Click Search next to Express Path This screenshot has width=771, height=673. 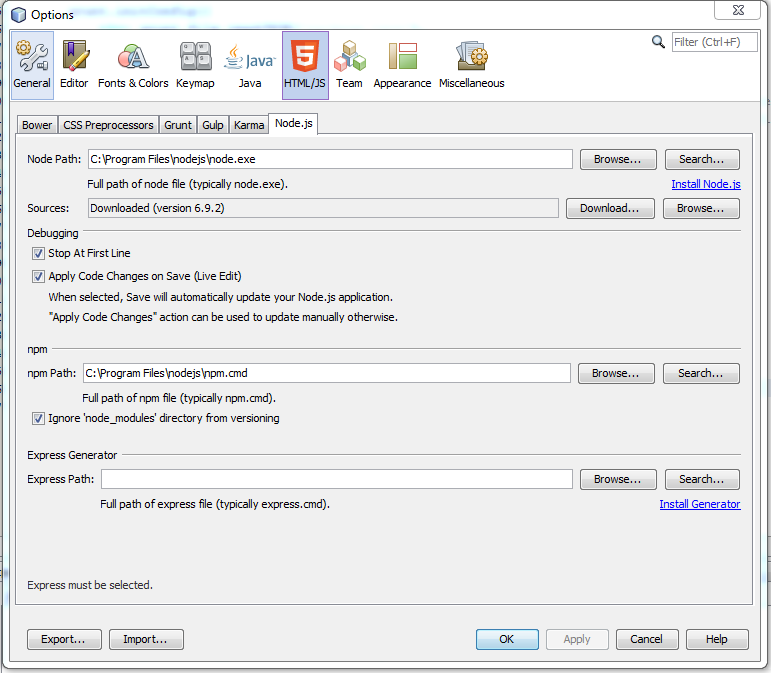(702, 479)
